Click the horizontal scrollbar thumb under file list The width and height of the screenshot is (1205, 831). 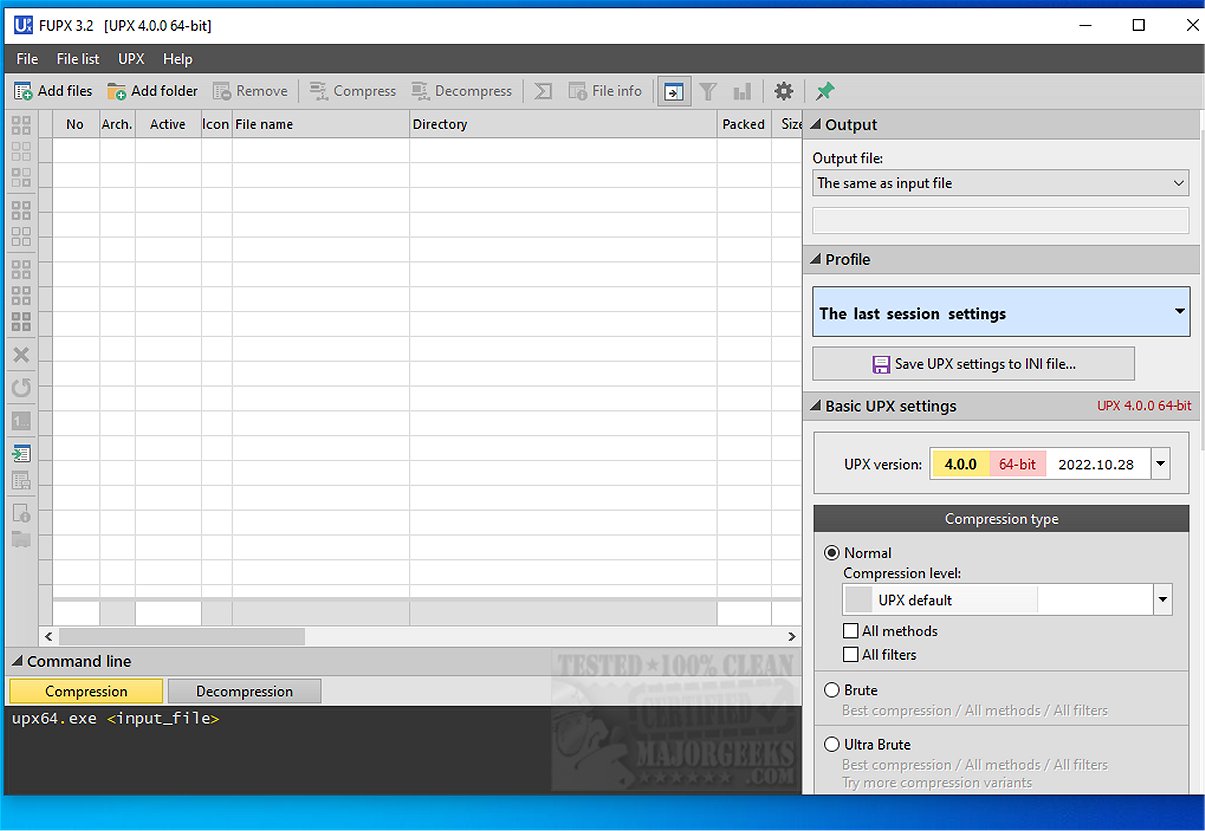coord(181,636)
